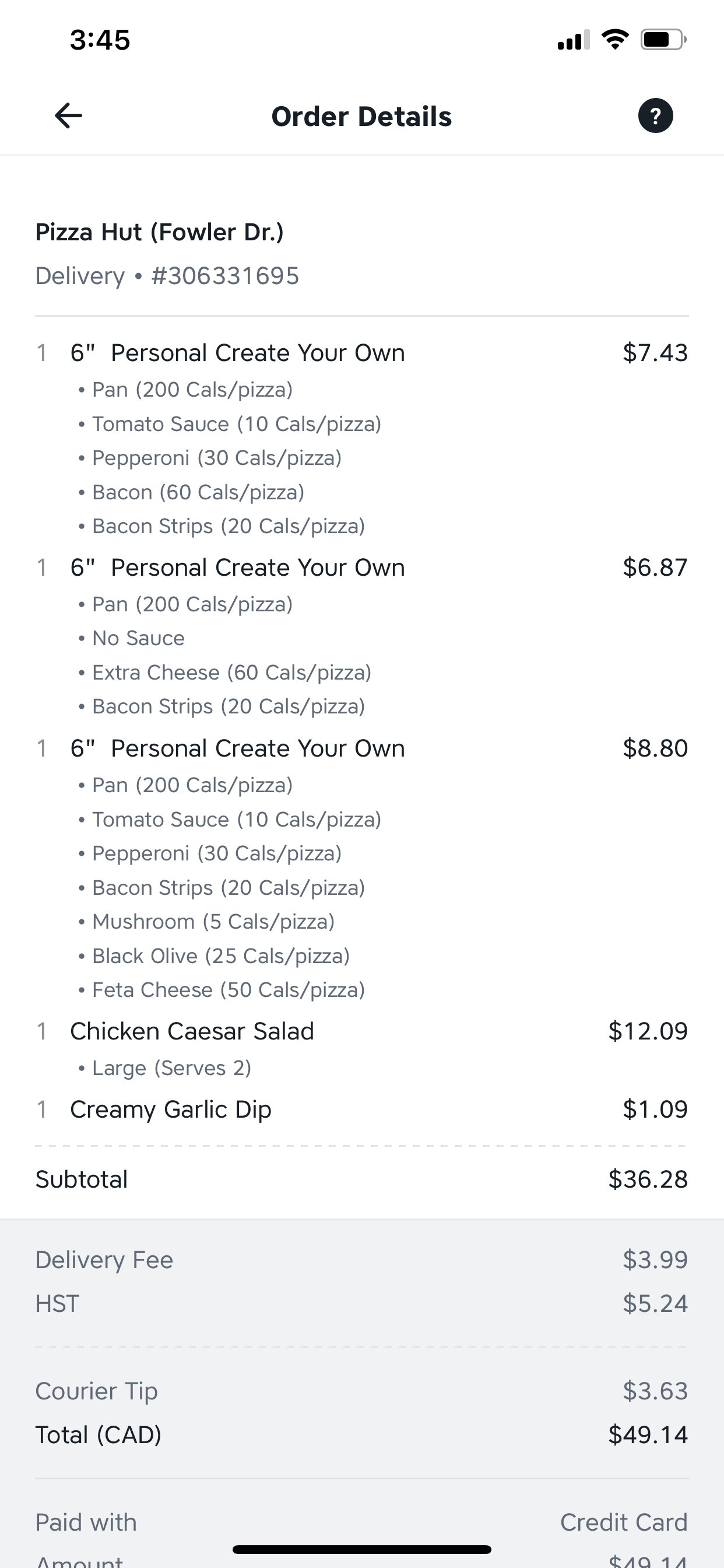Tap the HST tax row
Image resolution: width=724 pixels, height=1568 pixels.
click(361, 1303)
